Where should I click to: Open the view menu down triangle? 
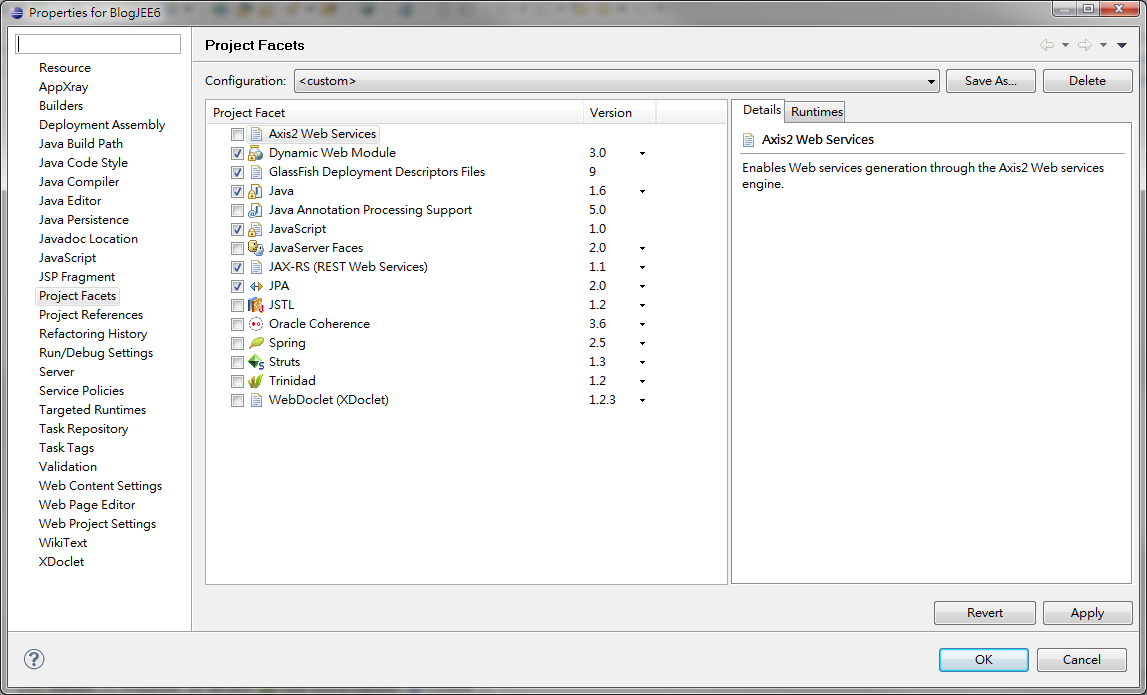coord(1122,45)
